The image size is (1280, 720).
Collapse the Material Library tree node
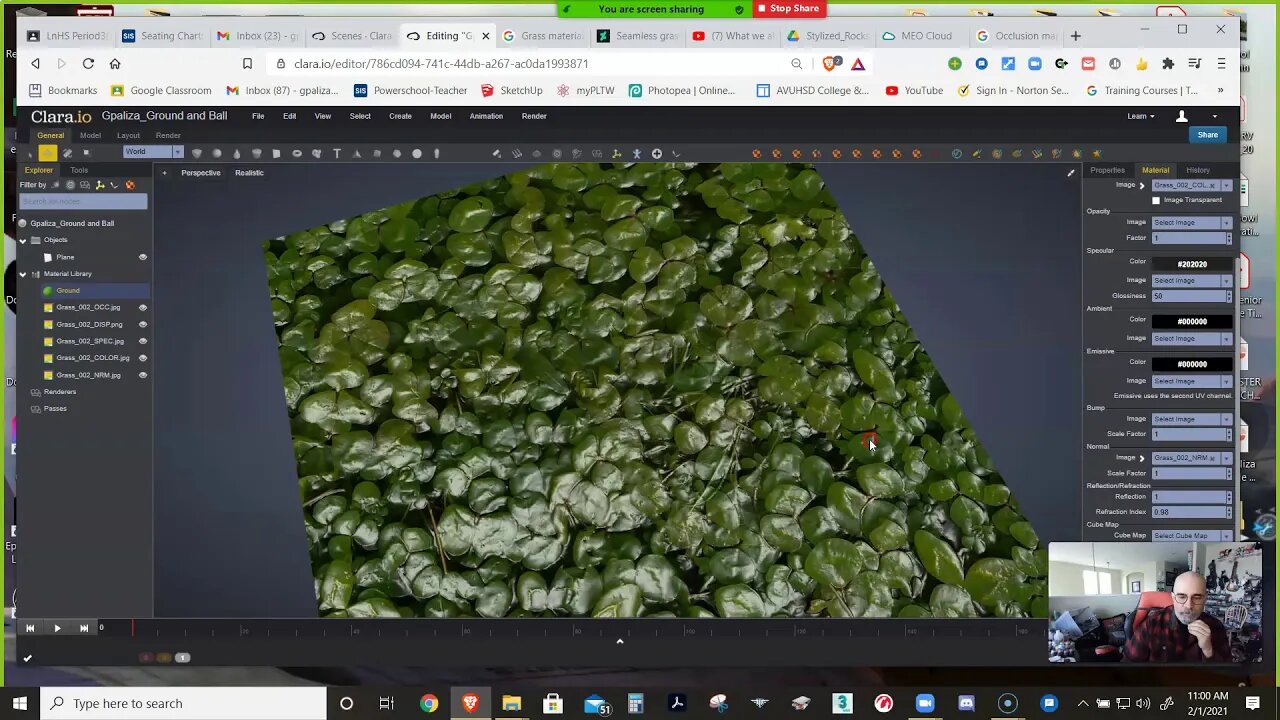[23, 274]
